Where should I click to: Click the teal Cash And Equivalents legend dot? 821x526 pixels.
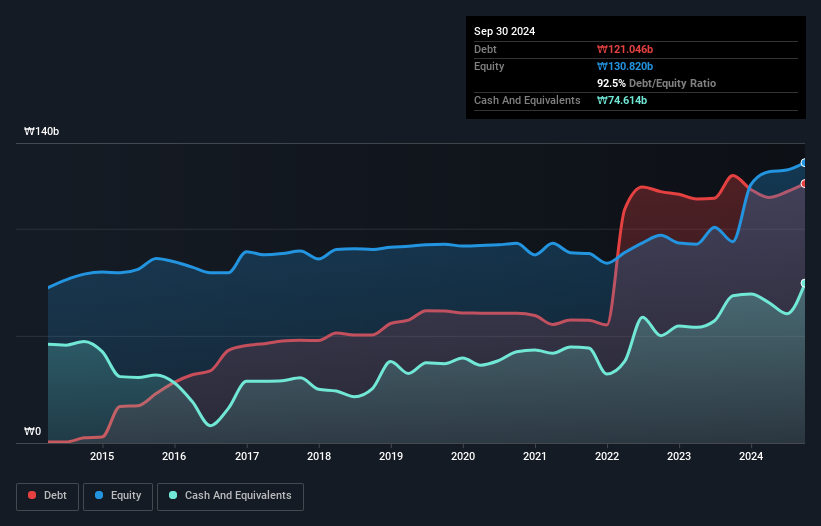pyautogui.click(x=173, y=495)
